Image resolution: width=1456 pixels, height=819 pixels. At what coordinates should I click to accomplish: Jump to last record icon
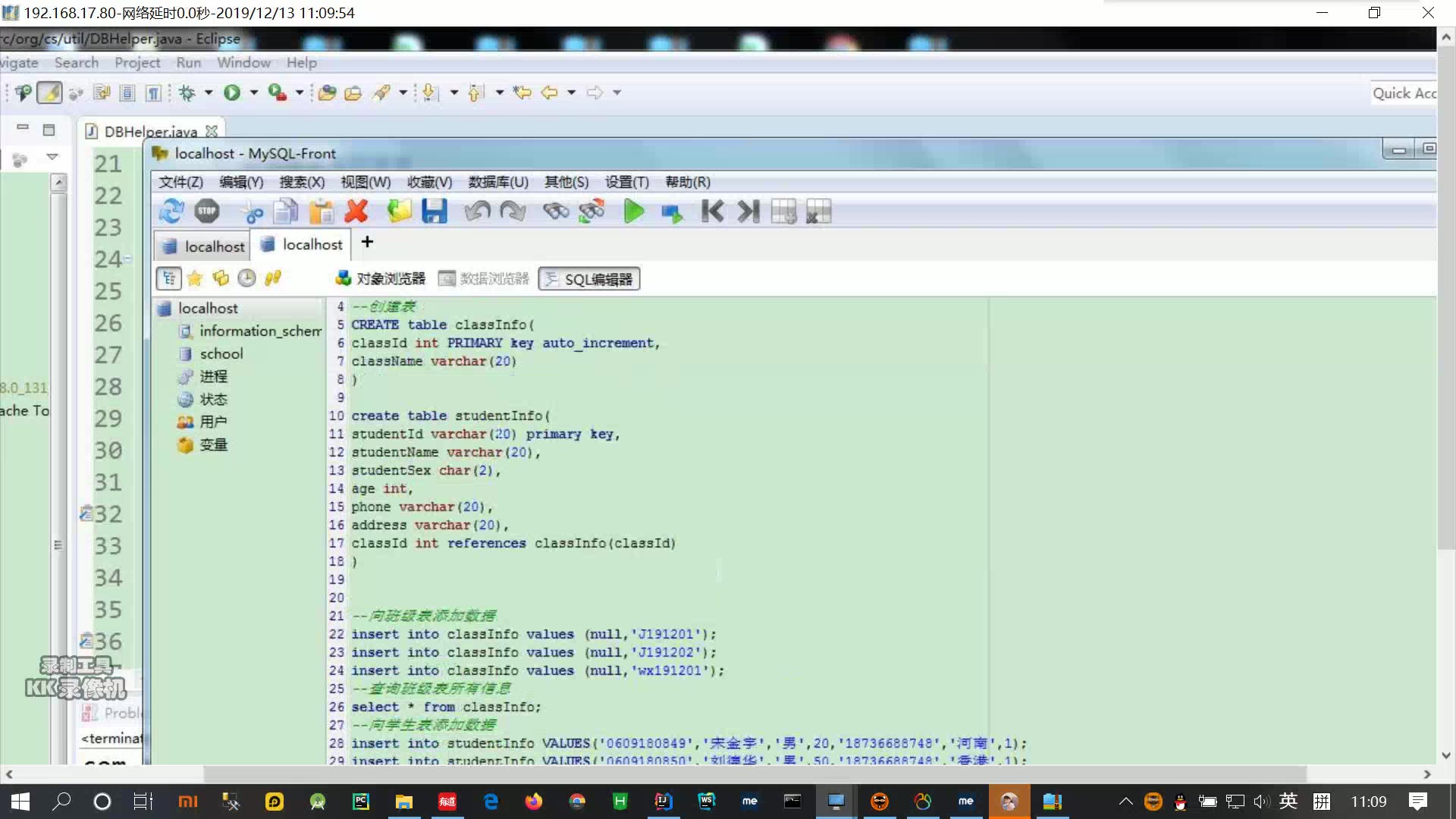pos(748,211)
